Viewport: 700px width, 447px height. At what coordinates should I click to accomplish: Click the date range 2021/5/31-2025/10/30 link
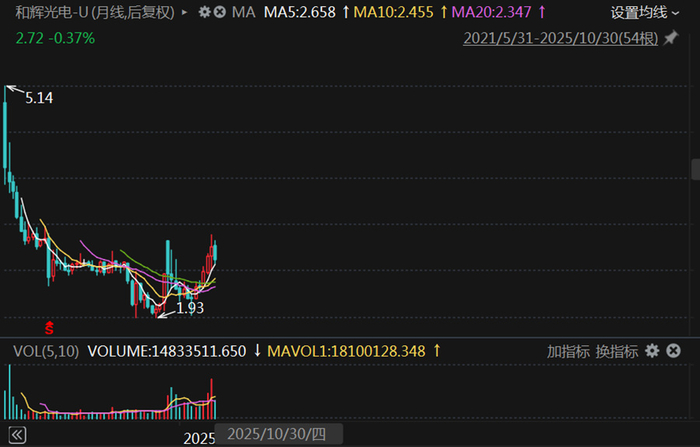pyautogui.click(x=560, y=38)
